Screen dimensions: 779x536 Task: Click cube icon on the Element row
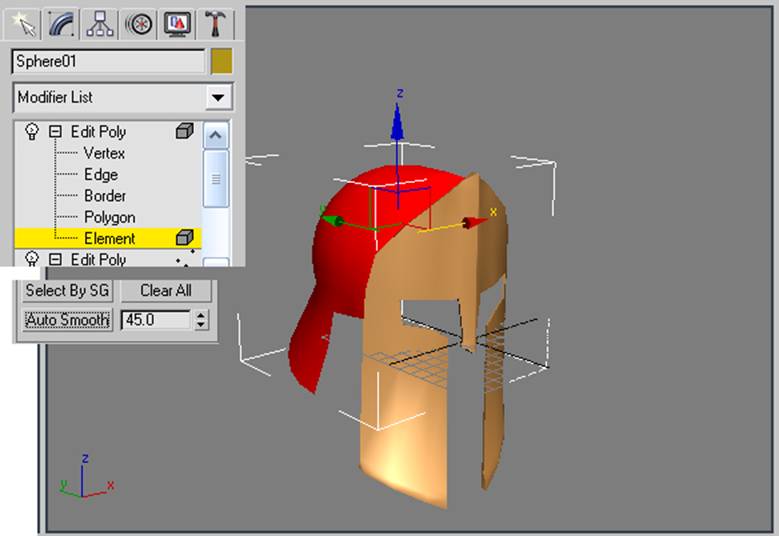click(x=184, y=238)
